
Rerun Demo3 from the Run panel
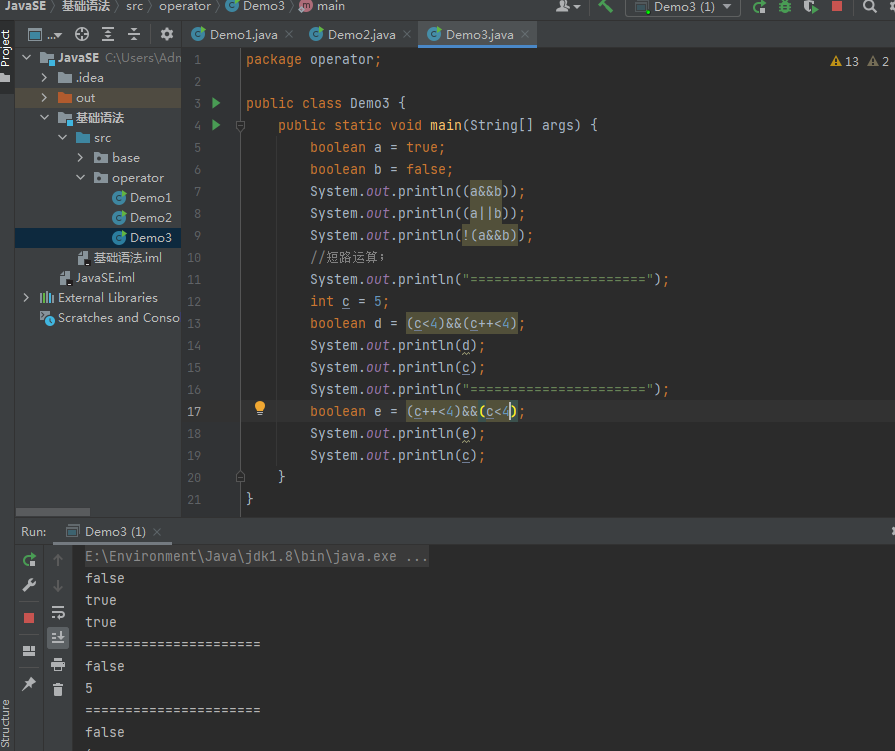29,560
